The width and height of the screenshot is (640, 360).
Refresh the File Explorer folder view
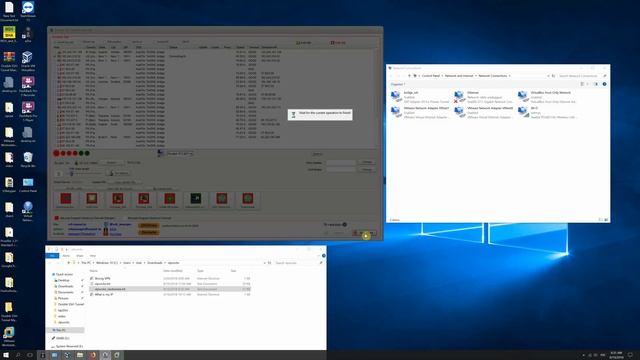(x=269, y=263)
